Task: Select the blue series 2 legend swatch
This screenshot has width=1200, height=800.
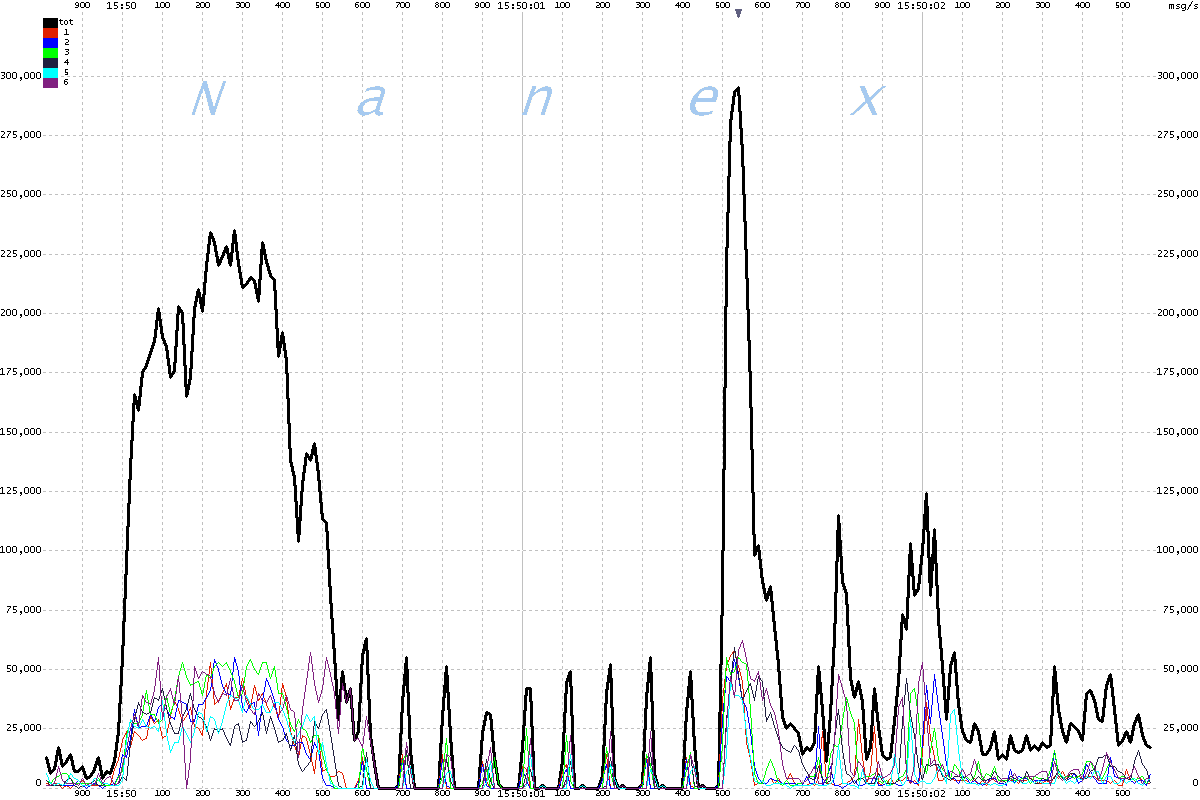Action: [x=50, y=42]
